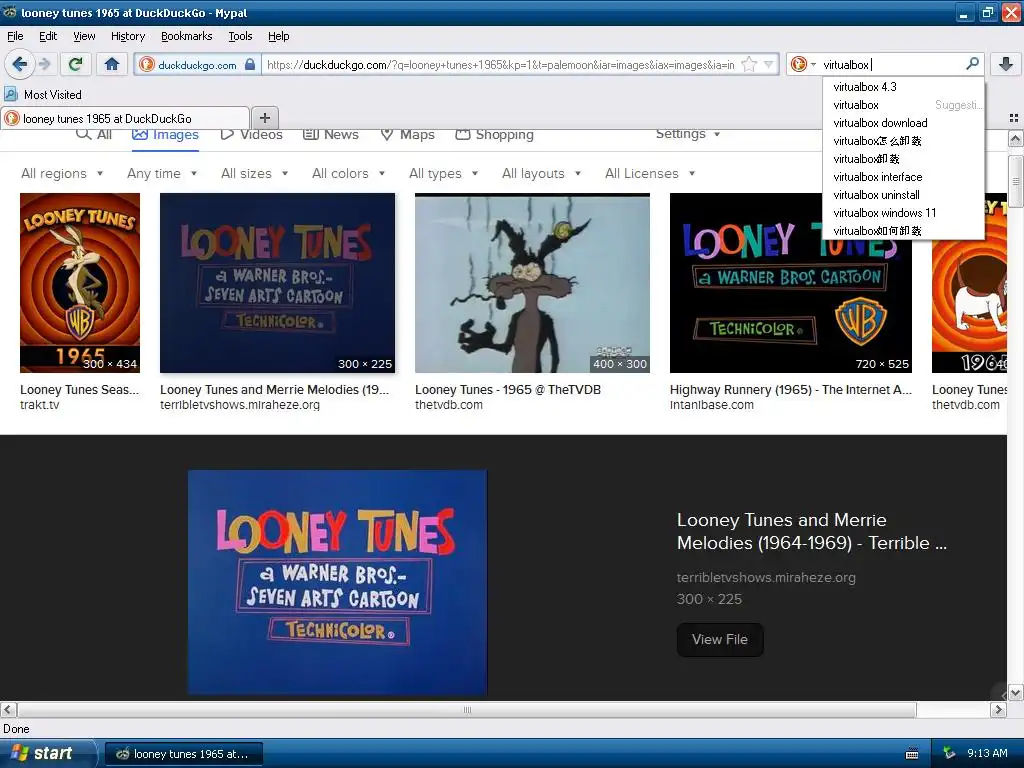
Task: Open the Seven Arts Cartoon 300 × 225 thumbnail
Action: [278, 283]
